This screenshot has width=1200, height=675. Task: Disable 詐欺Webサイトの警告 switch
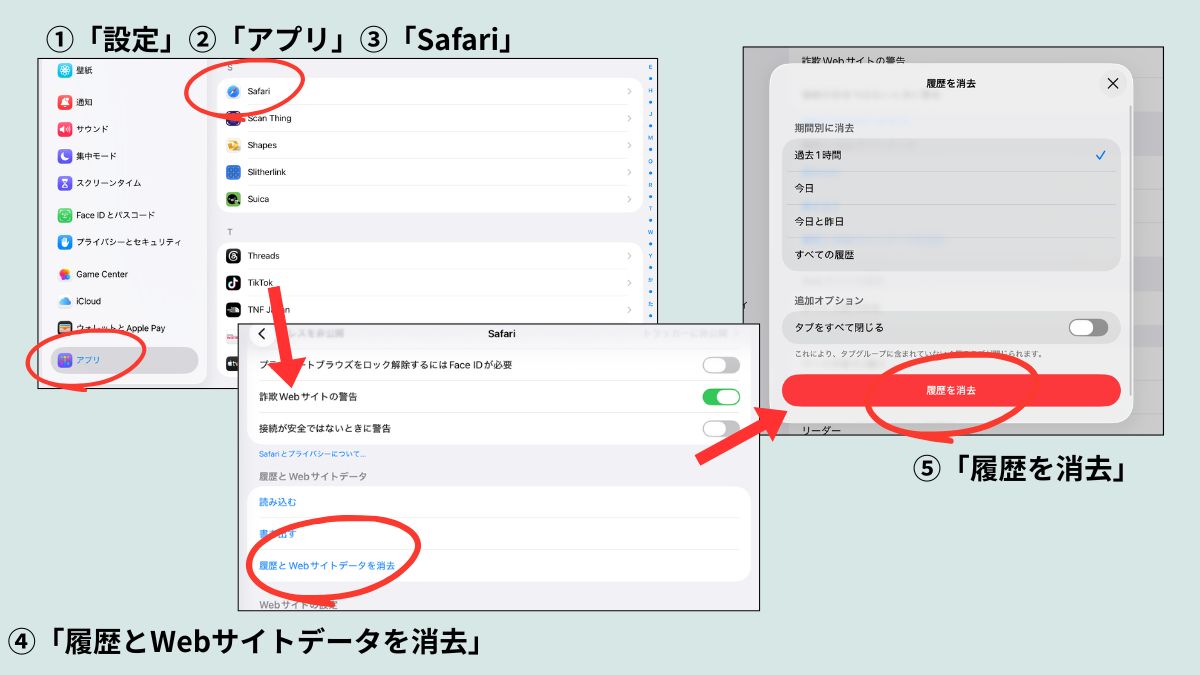tap(721, 397)
